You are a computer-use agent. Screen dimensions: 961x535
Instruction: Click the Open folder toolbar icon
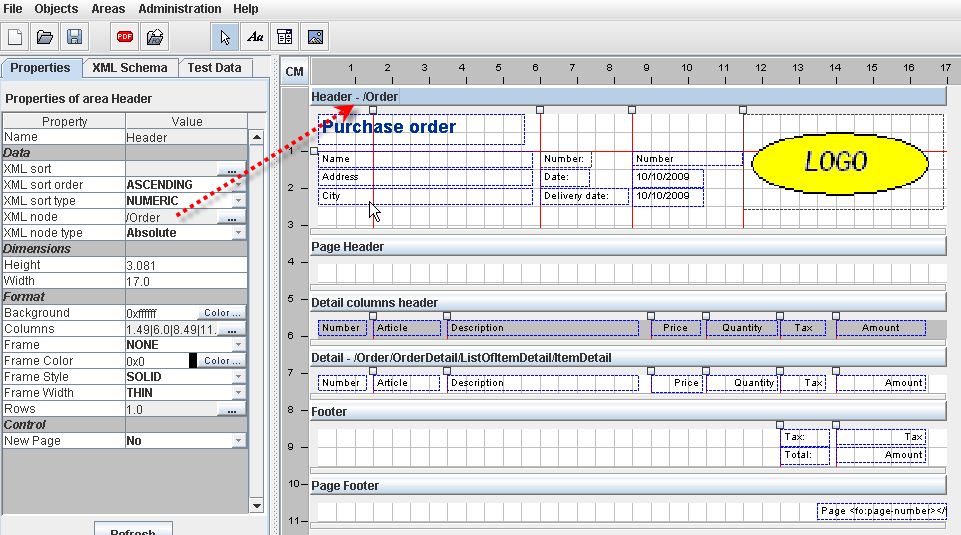pyautogui.click(x=45, y=37)
